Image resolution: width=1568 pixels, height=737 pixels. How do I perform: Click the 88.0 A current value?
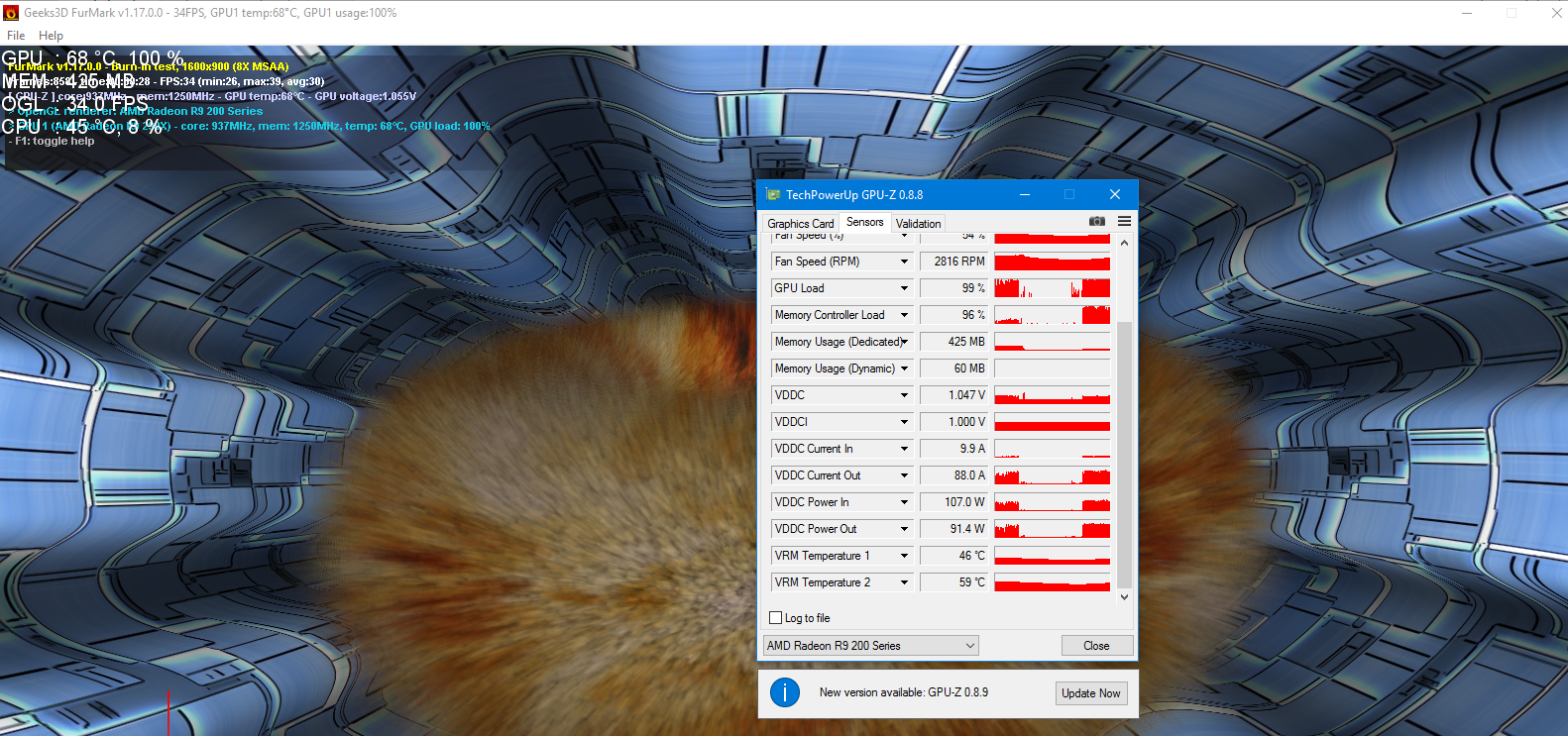pyautogui.click(x=954, y=475)
